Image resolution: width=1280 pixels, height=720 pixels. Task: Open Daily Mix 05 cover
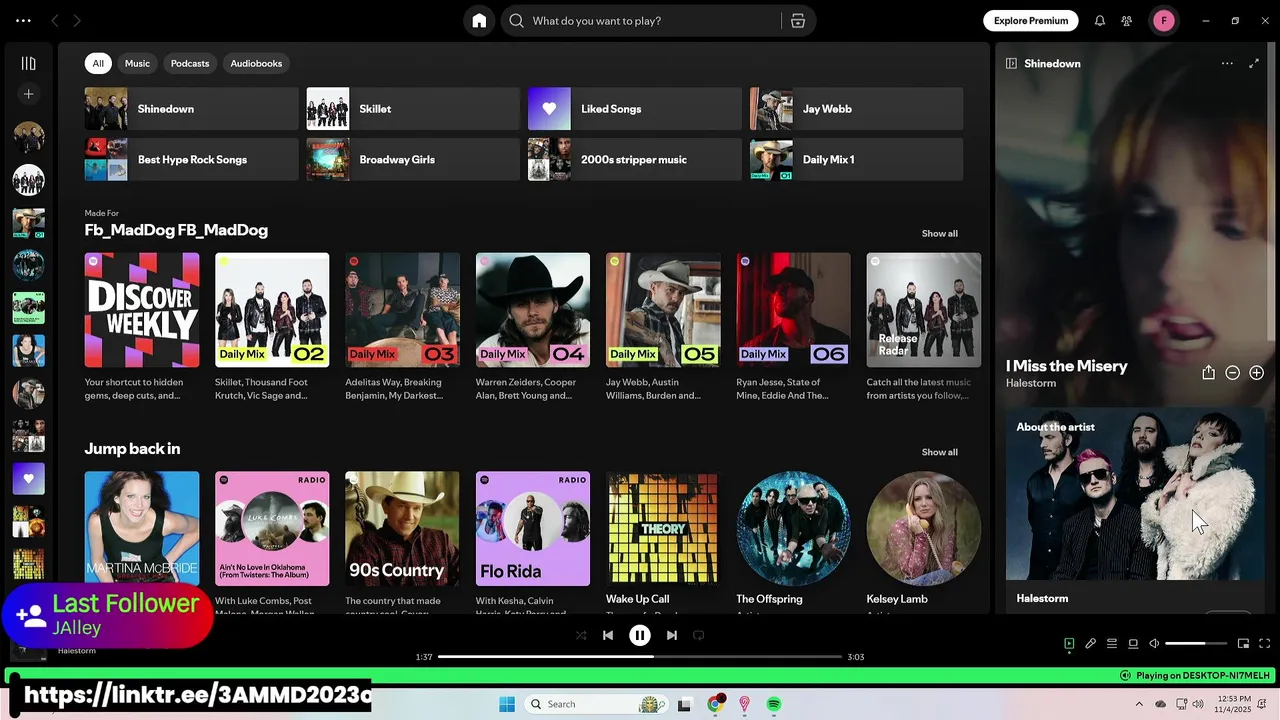point(663,310)
